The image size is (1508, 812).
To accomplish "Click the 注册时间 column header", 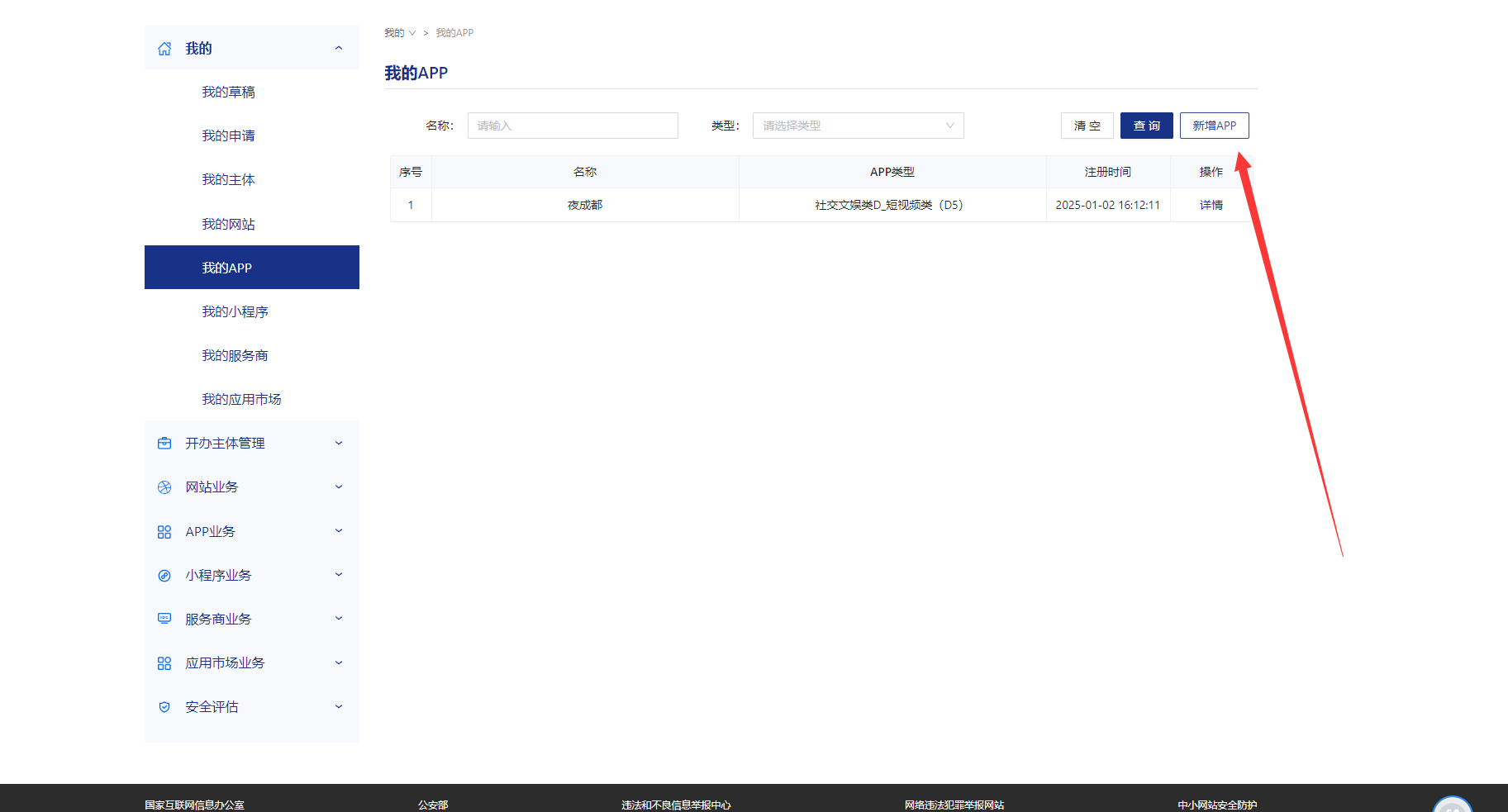I will (x=1108, y=172).
